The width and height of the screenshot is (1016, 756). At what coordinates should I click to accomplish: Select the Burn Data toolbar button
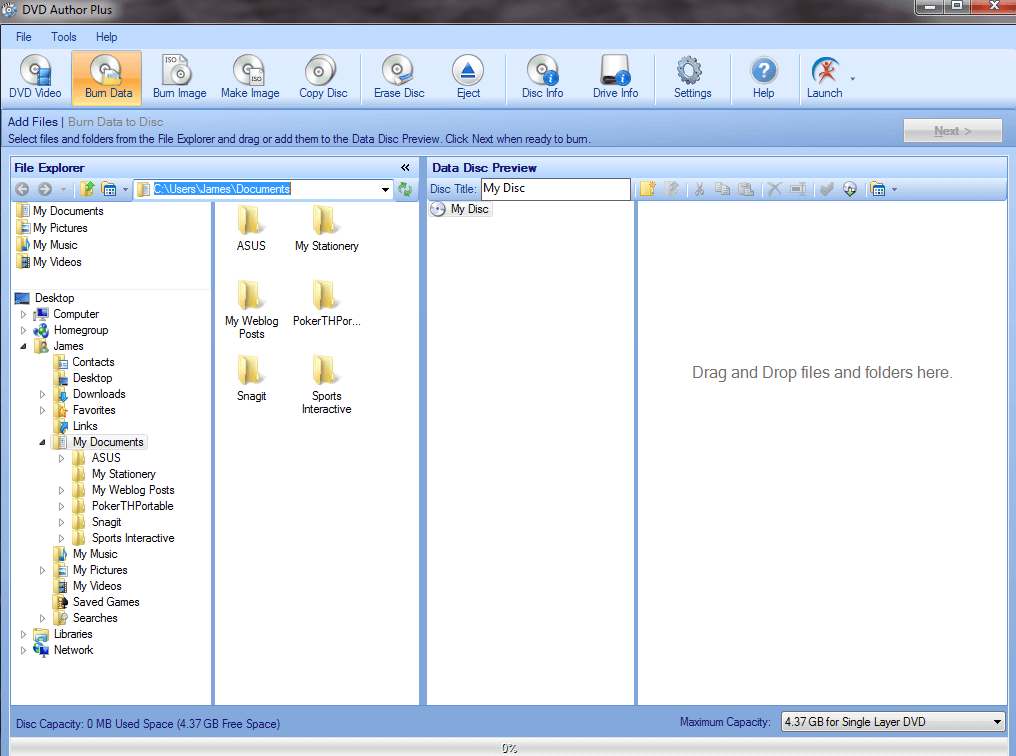[x=108, y=77]
